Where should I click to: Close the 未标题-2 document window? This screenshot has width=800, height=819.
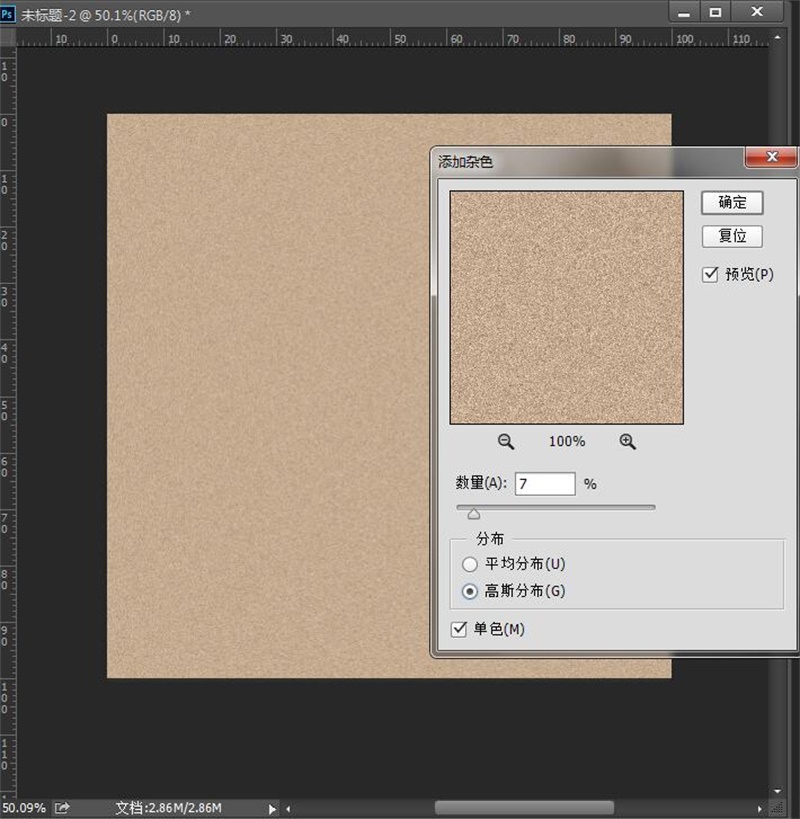click(757, 13)
